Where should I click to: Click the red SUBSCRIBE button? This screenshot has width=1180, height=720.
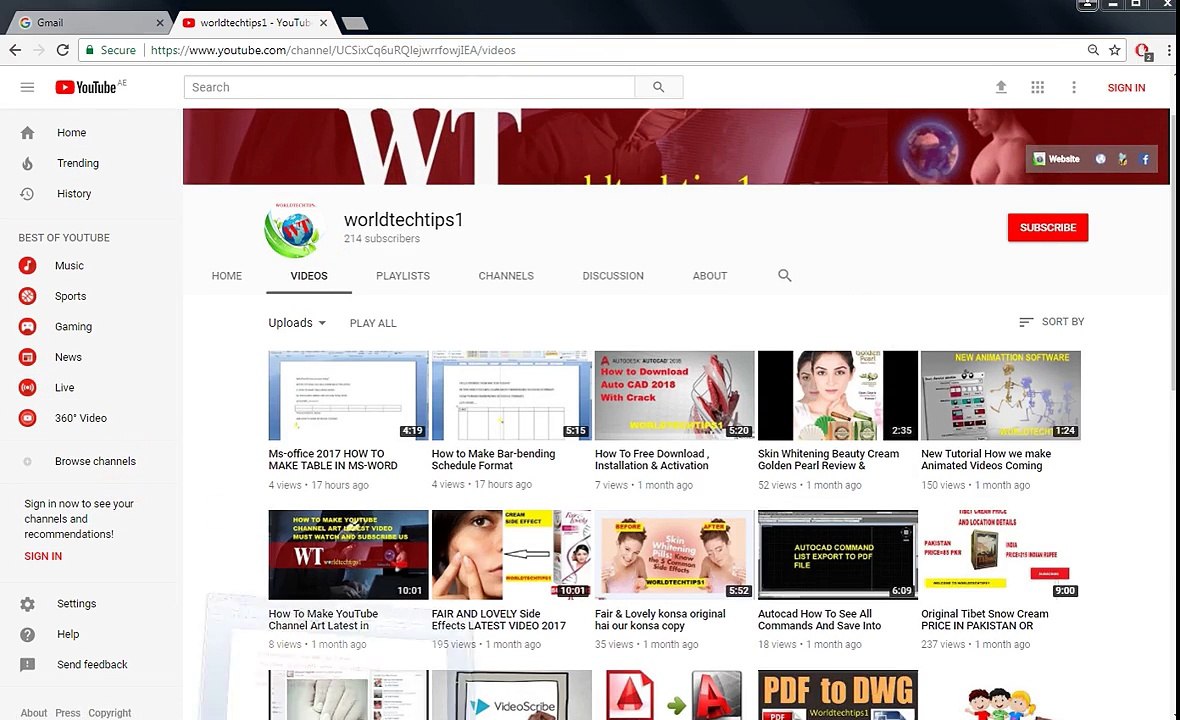[1048, 227]
